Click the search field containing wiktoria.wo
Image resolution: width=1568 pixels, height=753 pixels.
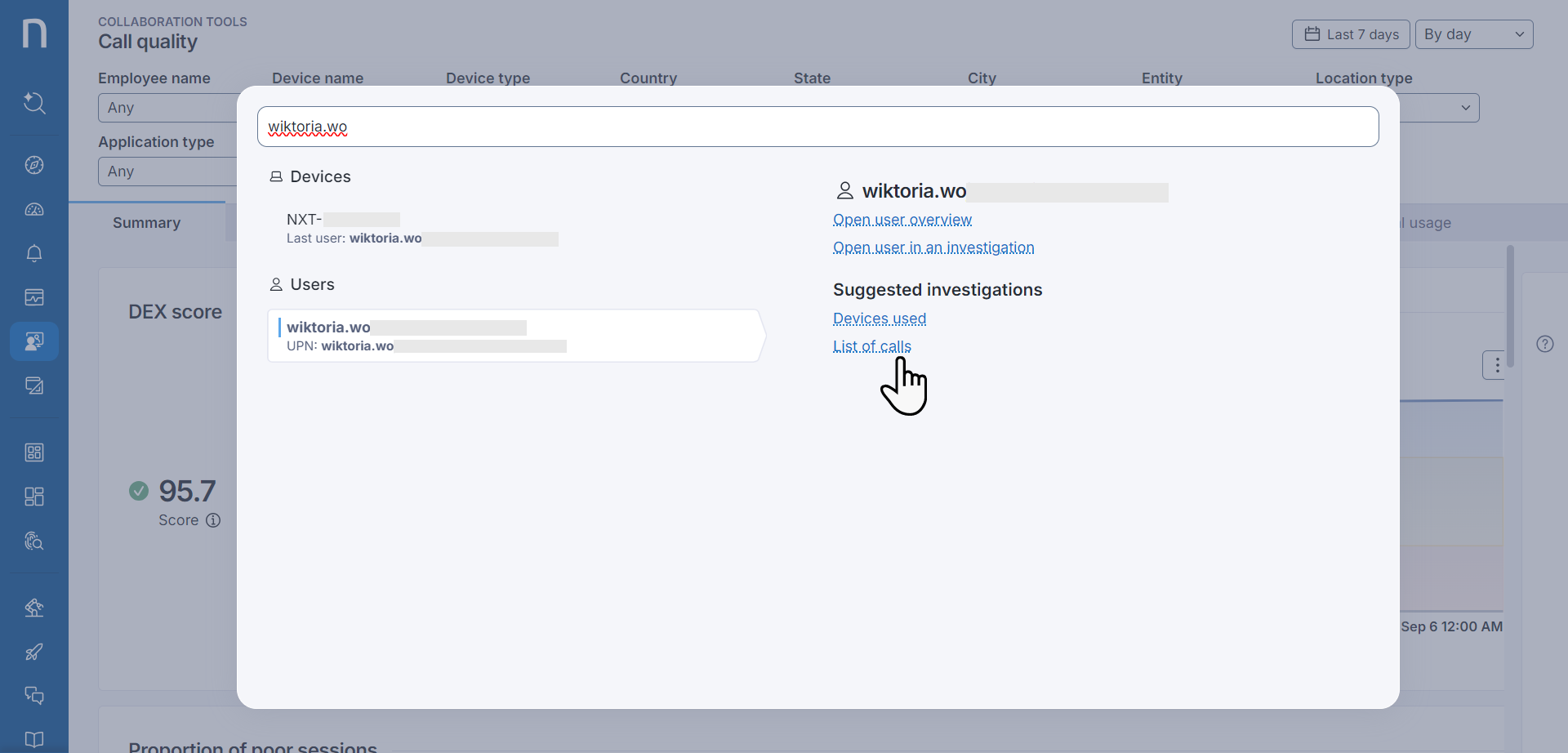tap(817, 127)
